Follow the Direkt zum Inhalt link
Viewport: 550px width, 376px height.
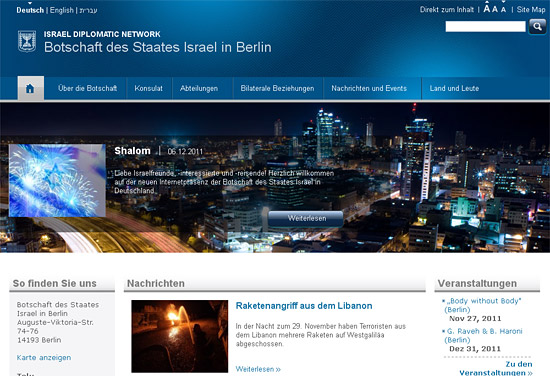coord(447,10)
